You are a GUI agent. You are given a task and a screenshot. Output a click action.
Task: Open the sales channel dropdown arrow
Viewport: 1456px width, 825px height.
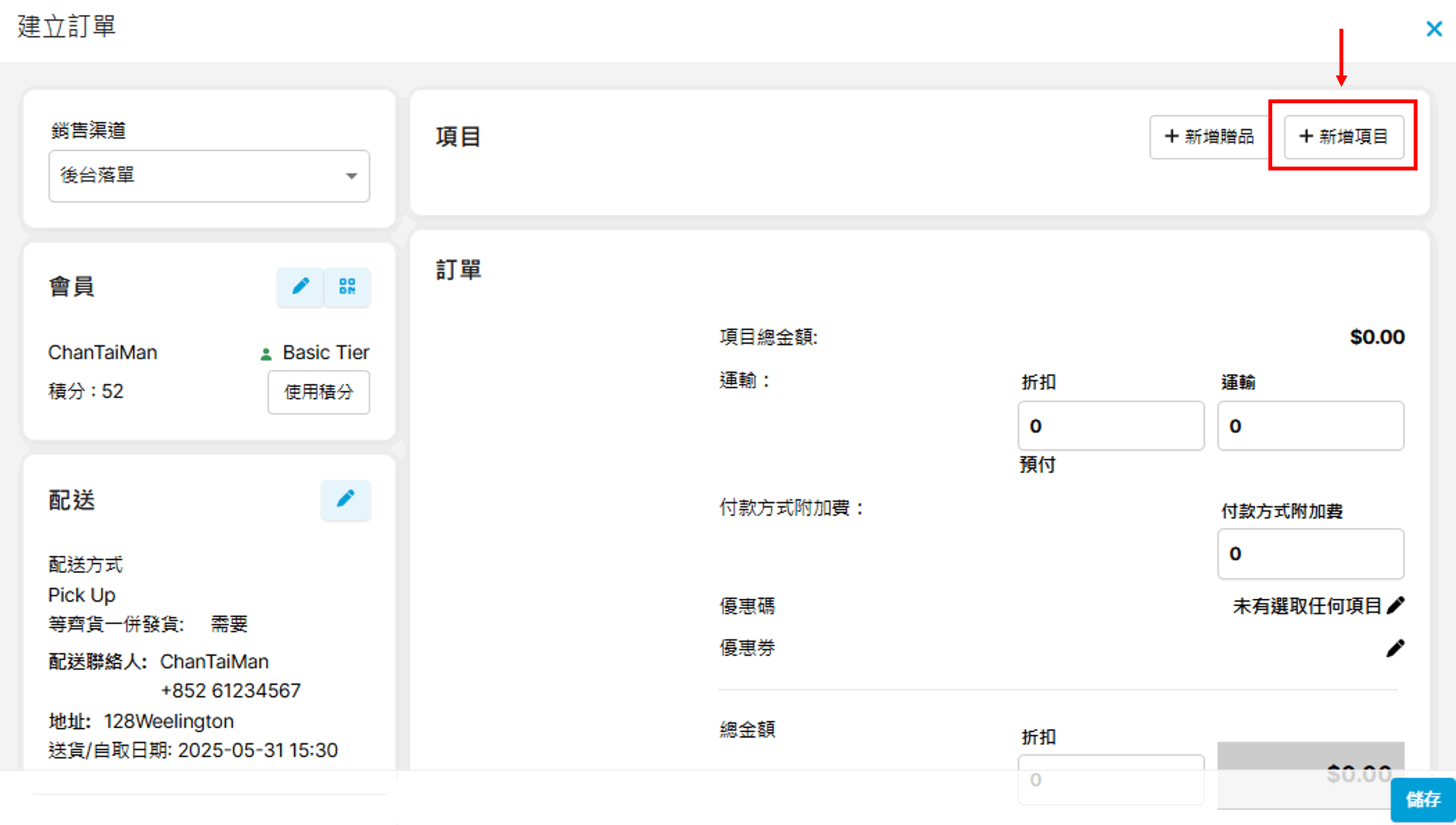pos(351,176)
